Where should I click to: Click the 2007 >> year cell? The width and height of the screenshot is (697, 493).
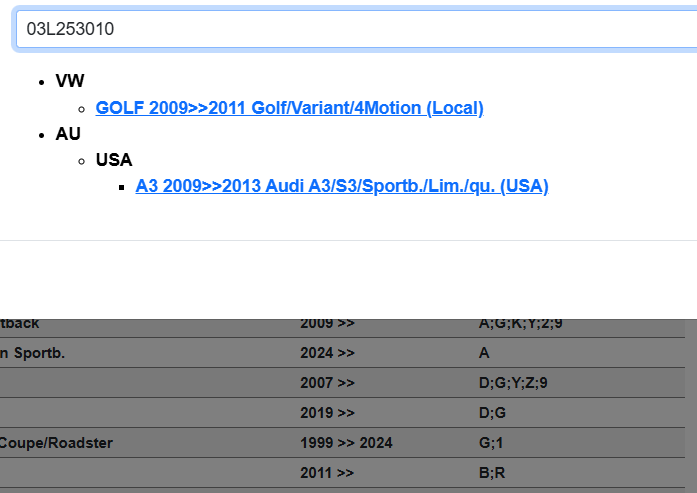[327, 383]
